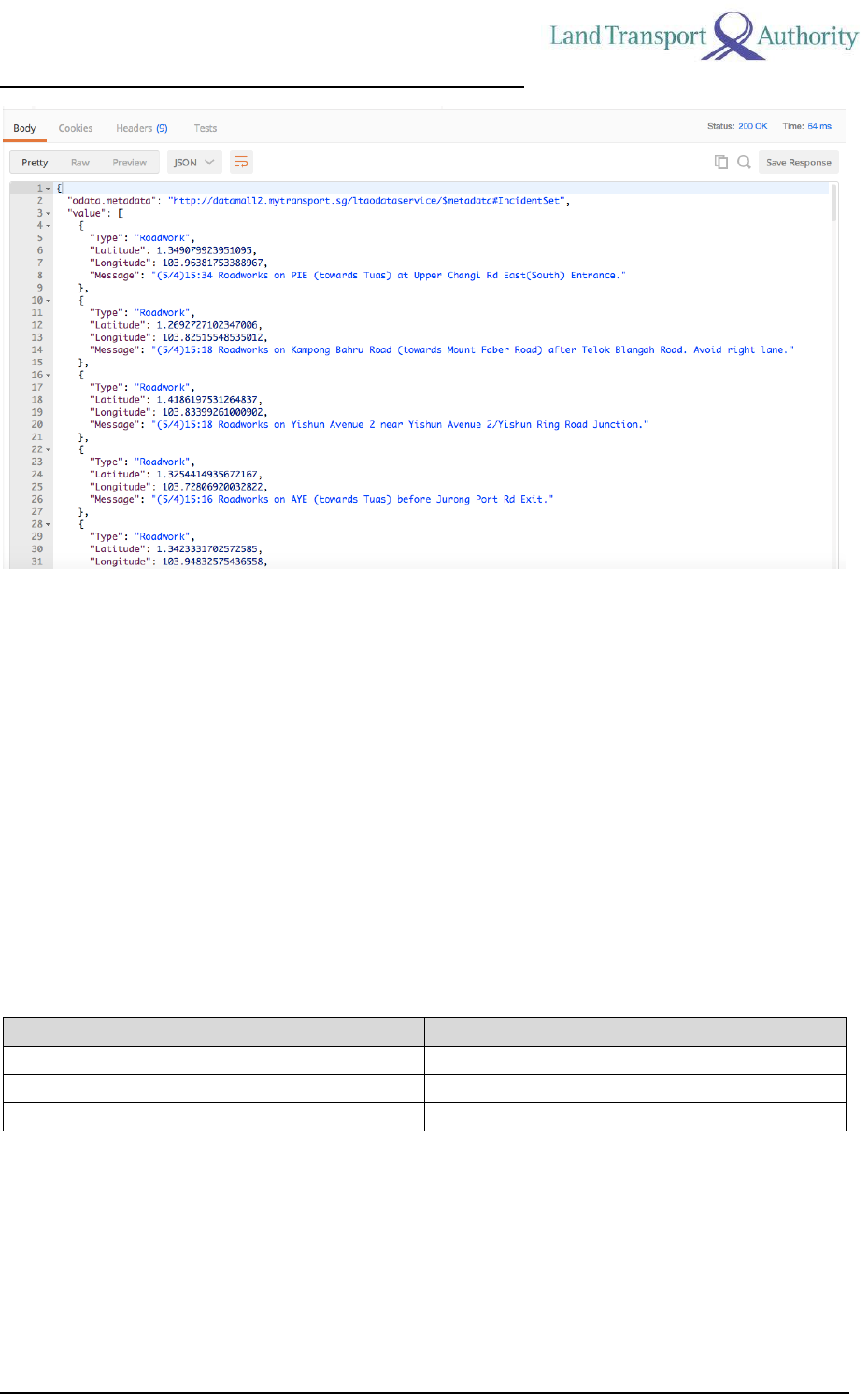Switch to the Tests tab

pyautogui.click(x=206, y=128)
